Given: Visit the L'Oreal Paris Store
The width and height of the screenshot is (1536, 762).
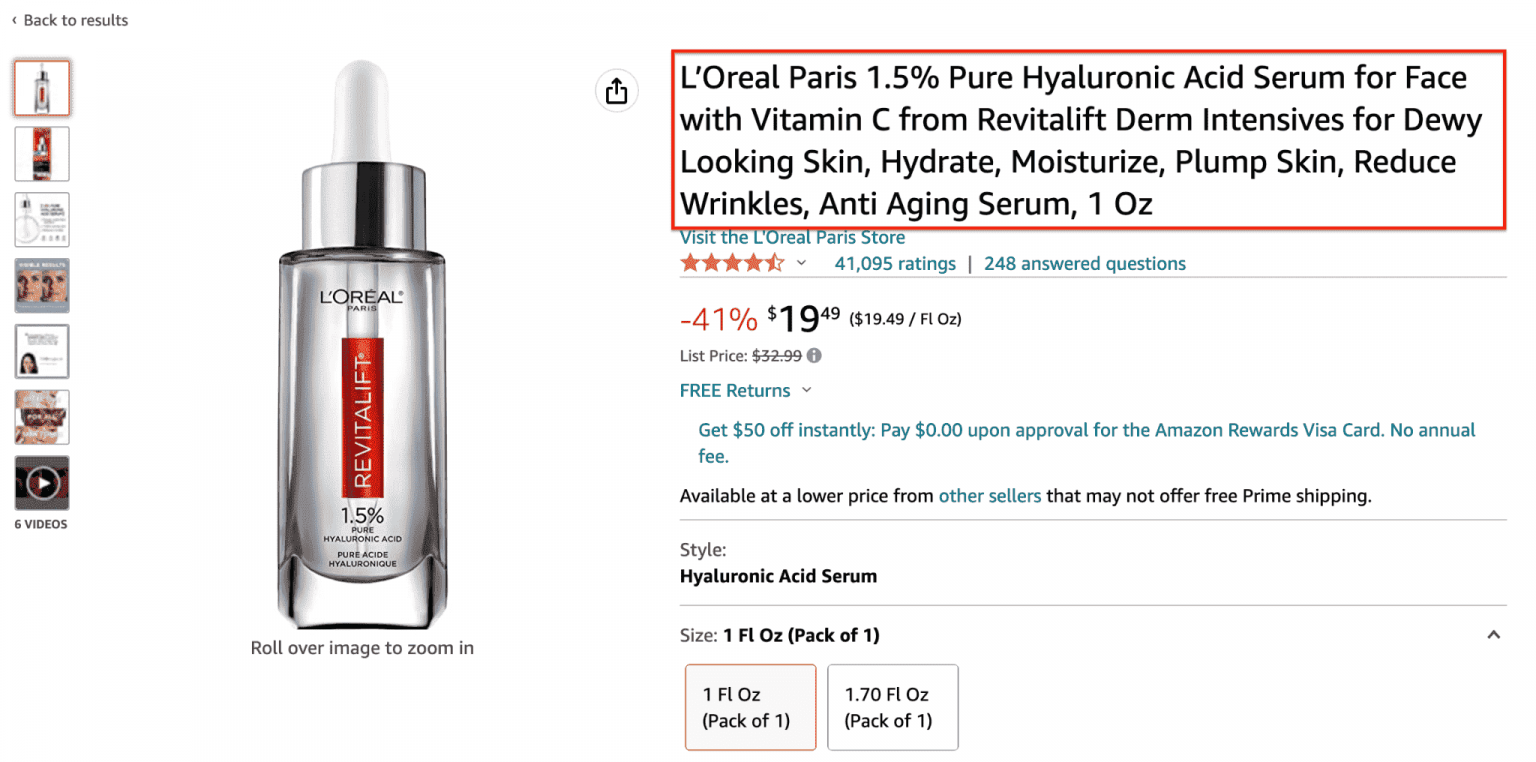Looking at the screenshot, I should coord(791,237).
